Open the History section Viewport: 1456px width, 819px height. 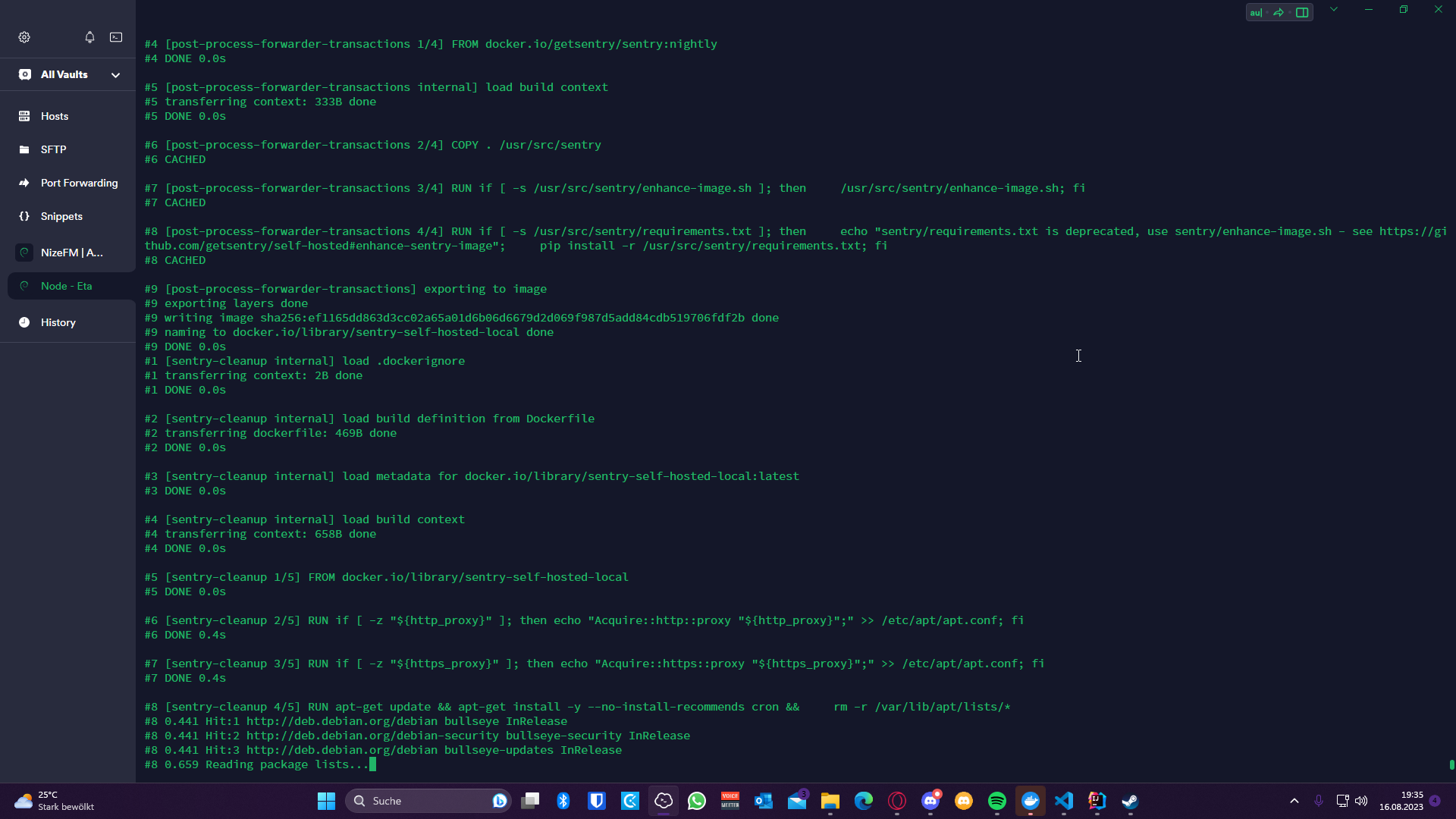coord(58,322)
